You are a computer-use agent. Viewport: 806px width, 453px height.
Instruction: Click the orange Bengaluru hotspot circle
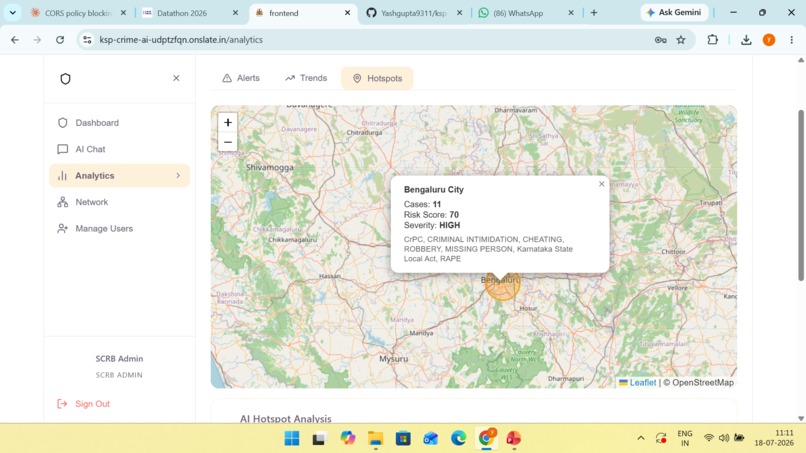click(502, 288)
